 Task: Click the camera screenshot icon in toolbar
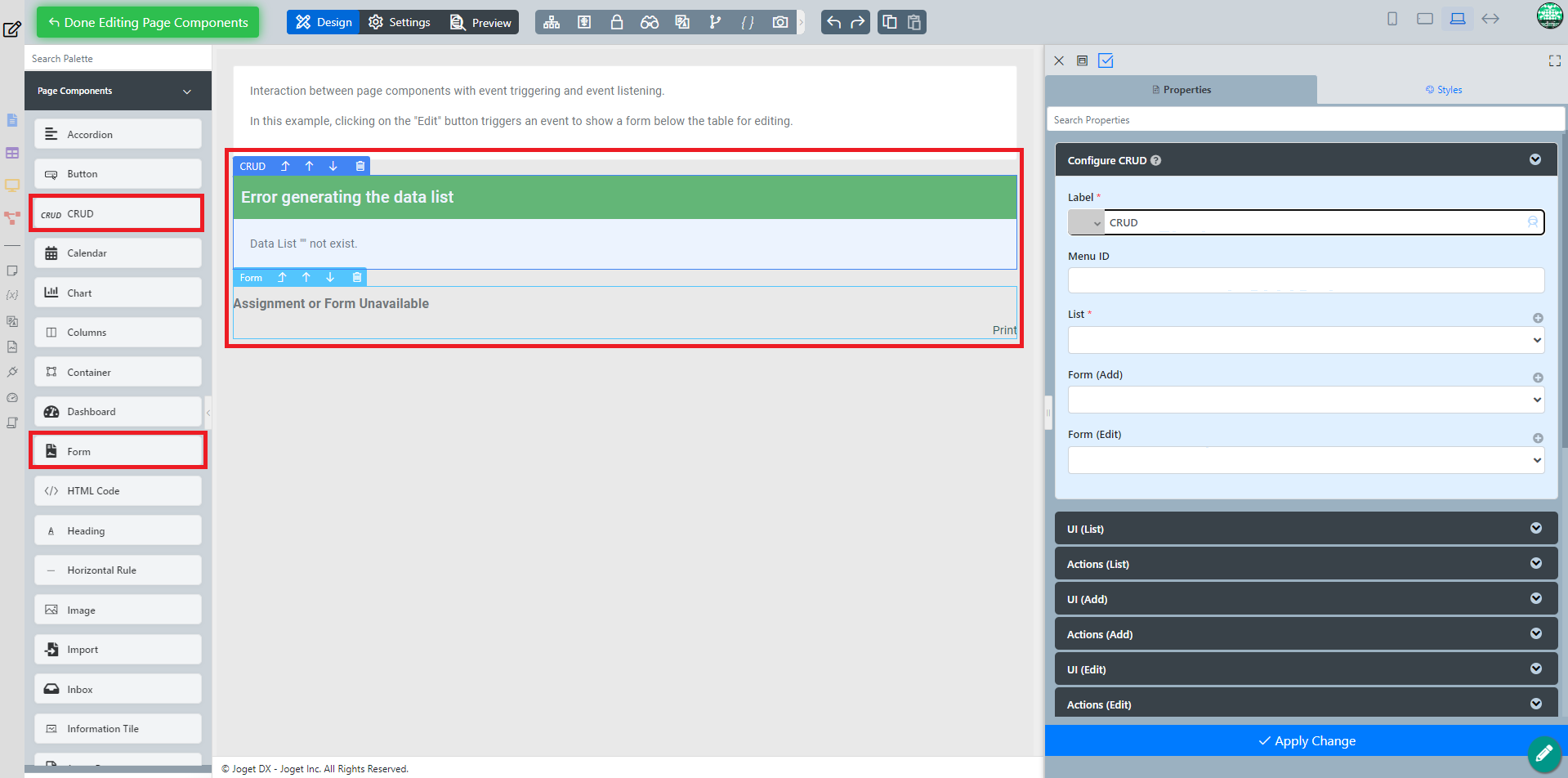click(780, 22)
